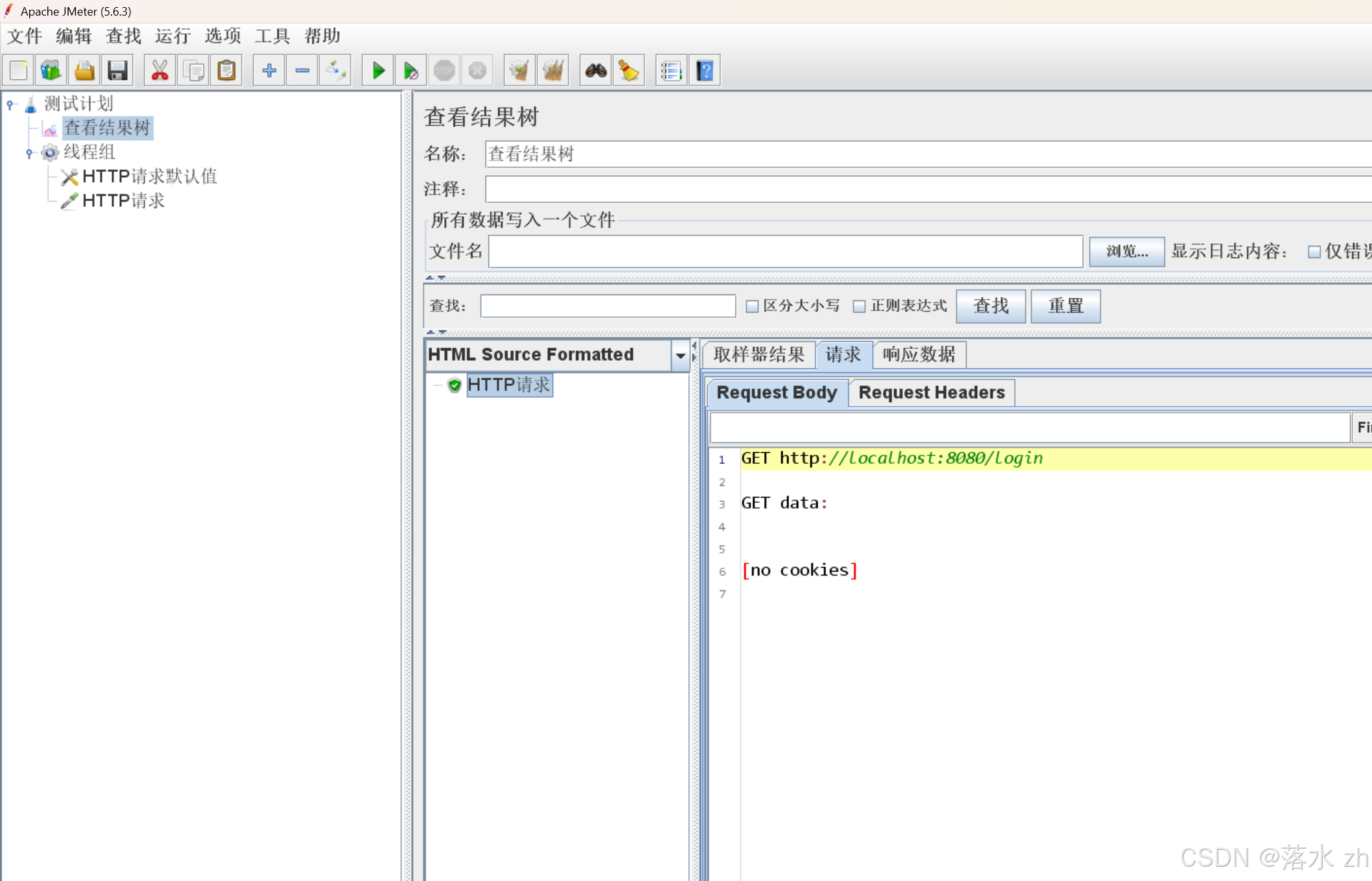The image size is (1372, 881).
Task: Switch to the 请求 tab
Action: tap(844, 355)
